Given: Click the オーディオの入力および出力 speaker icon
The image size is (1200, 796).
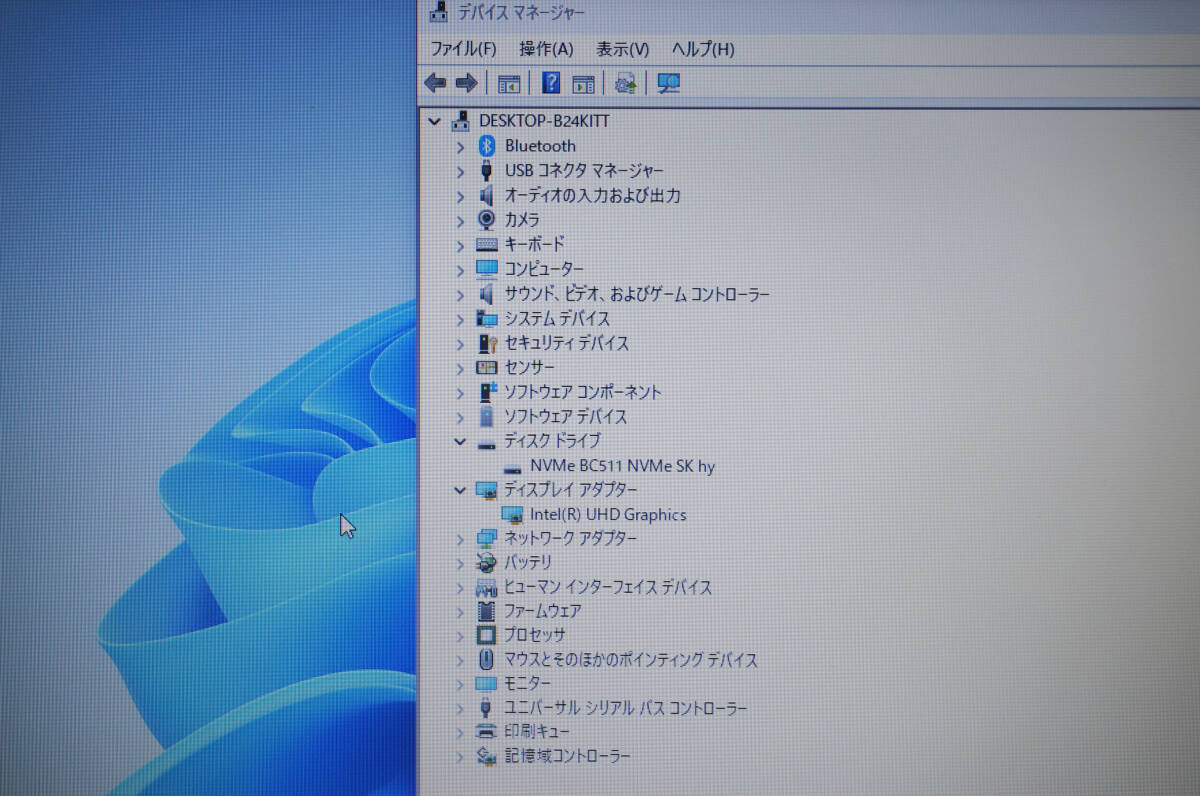Looking at the screenshot, I should tap(487, 196).
